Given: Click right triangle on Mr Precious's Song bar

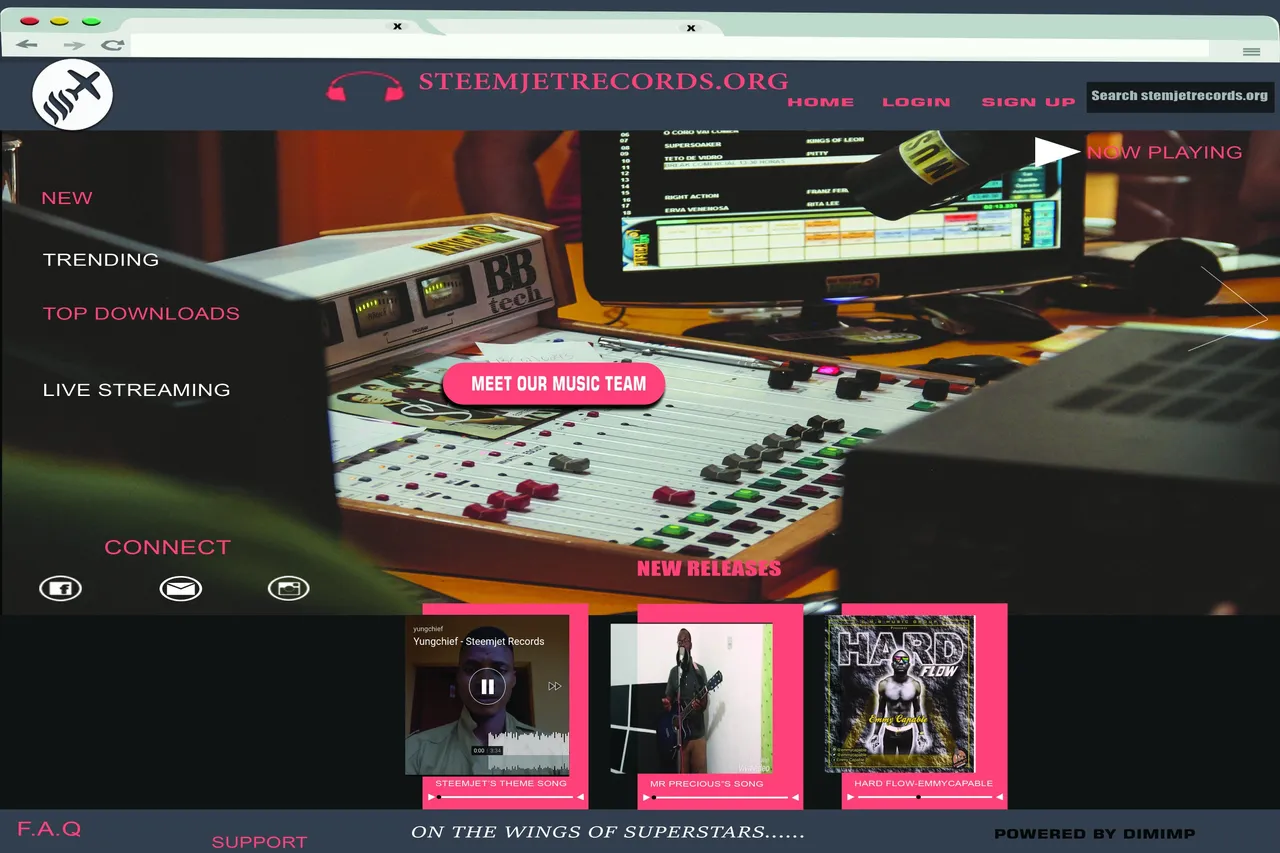Looking at the screenshot, I should (x=796, y=797).
